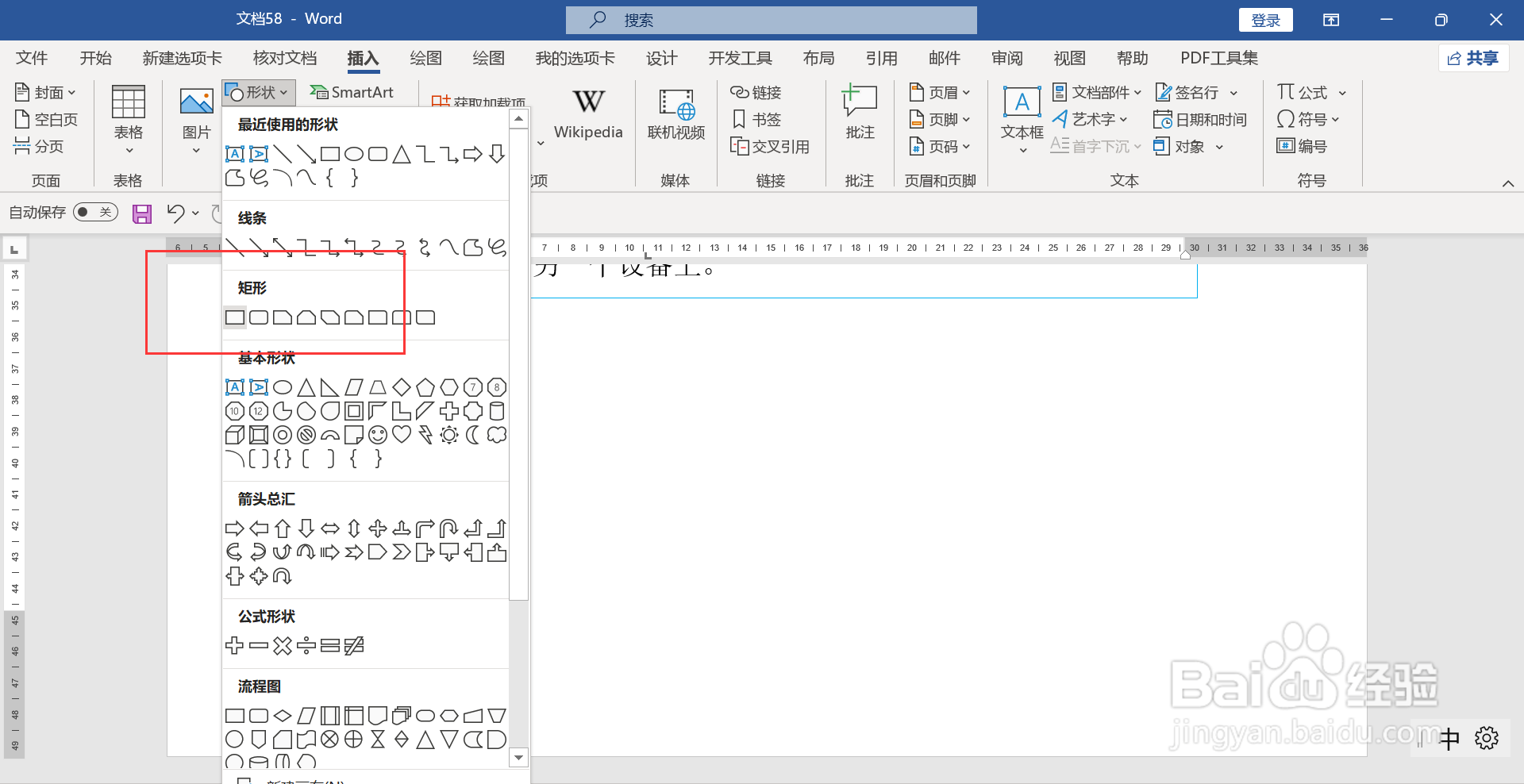
Task: Choose the U-turn arrow shape
Action: 449,528
